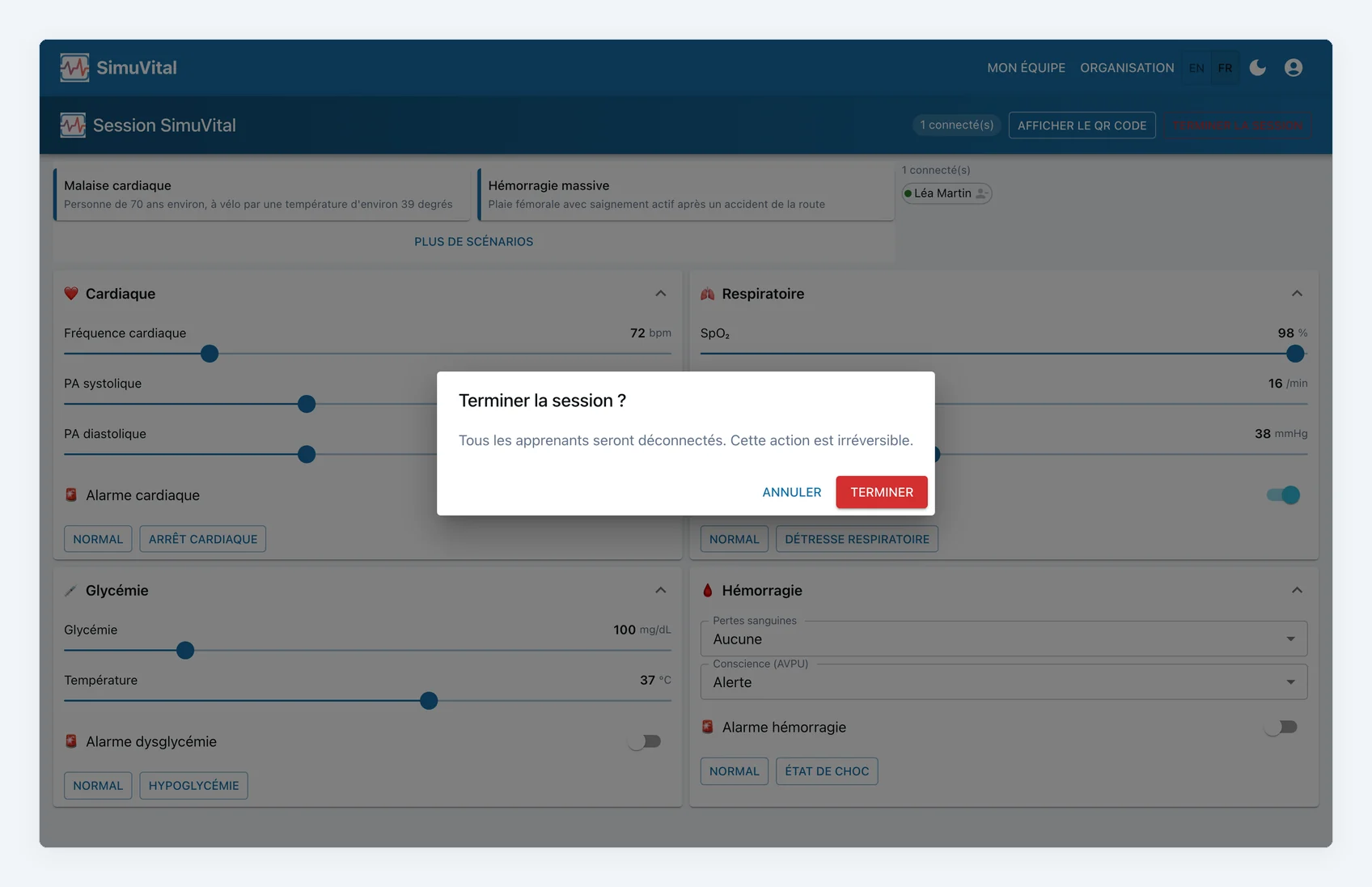Click the 37 °C temperature value
1372x887 pixels.
(x=655, y=680)
